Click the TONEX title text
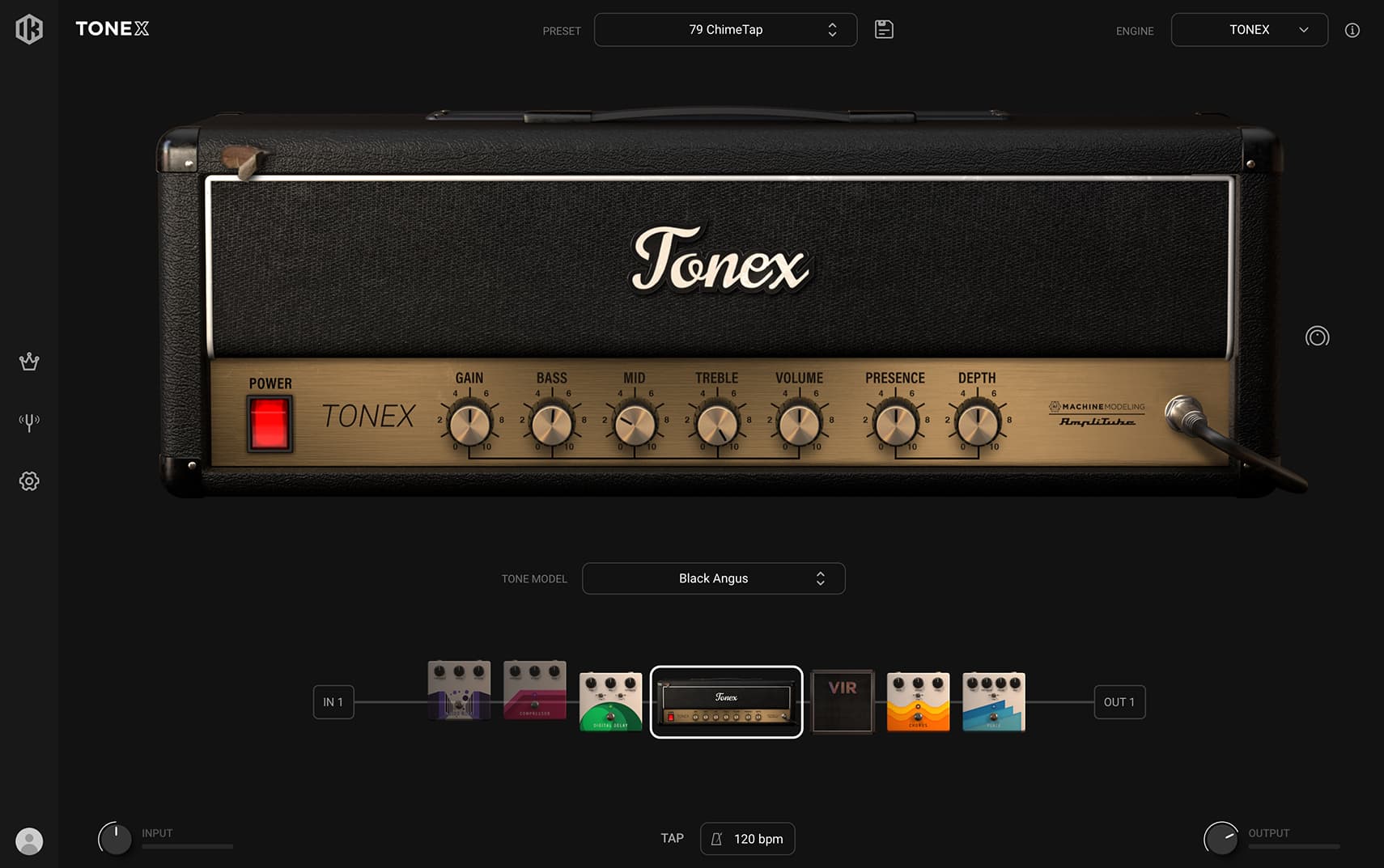 coord(112,29)
